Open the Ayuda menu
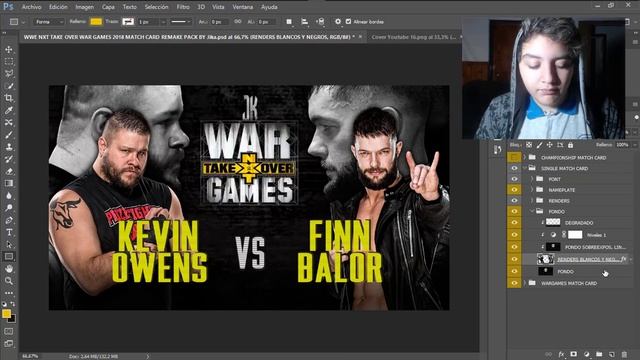This screenshot has height=360, width=640. pyautogui.click(x=269, y=7)
